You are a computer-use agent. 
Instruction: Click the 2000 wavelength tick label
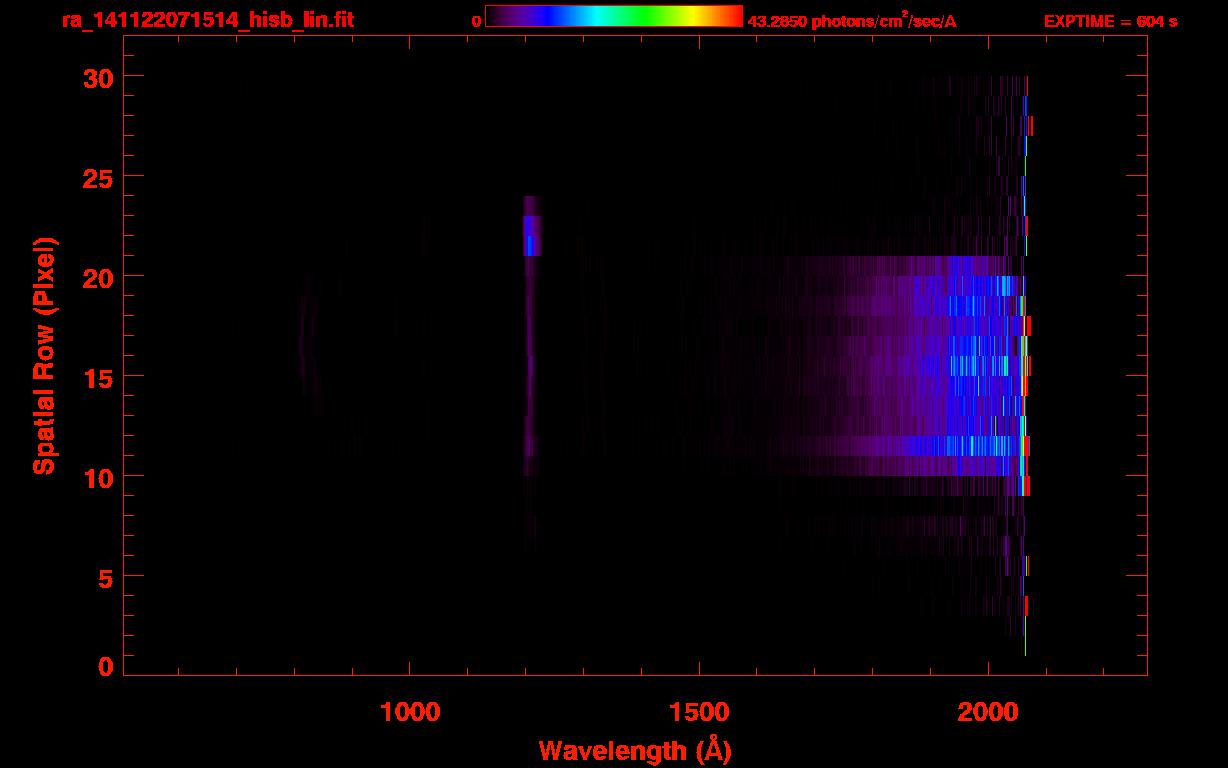click(988, 712)
